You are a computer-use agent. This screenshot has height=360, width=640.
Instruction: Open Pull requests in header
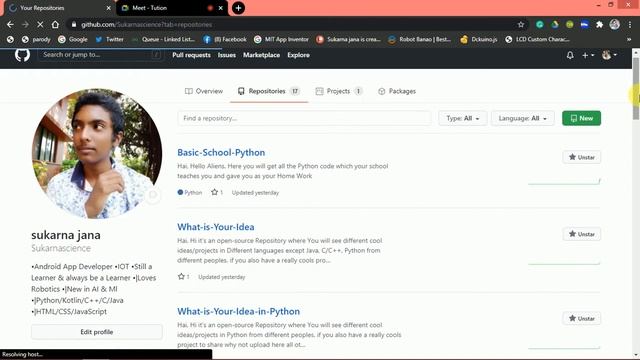tap(191, 55)
